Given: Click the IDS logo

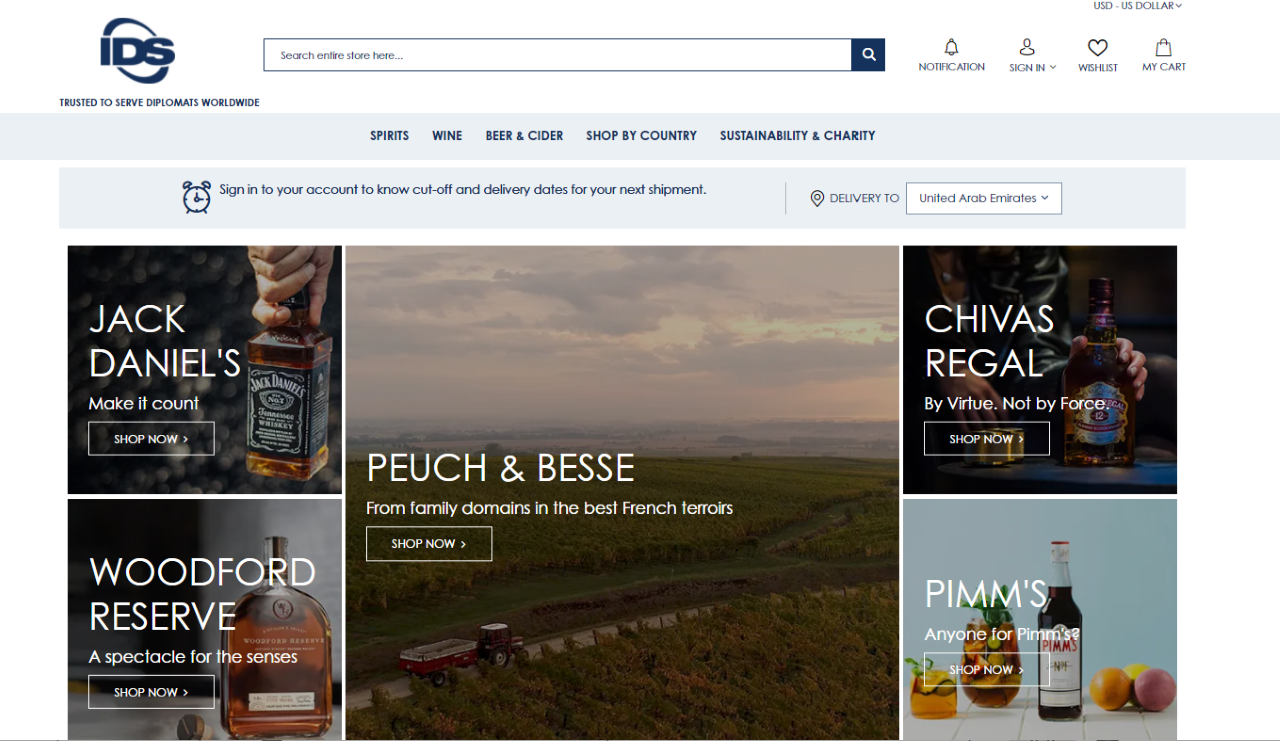Looking at the screenshot, I should [x=138, y=51].
